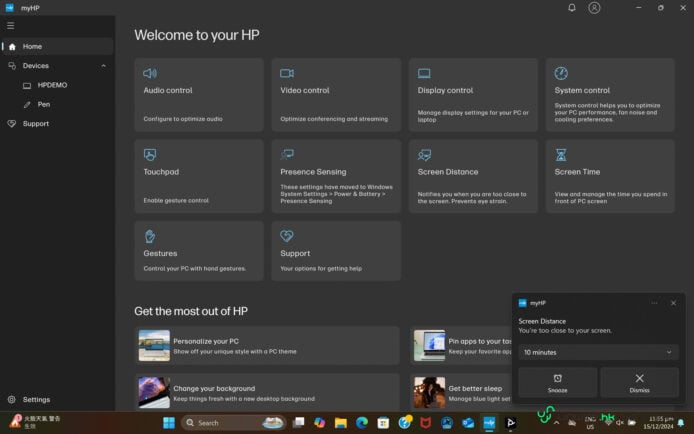This screenshot has height=434, width=694.
Task: Click the Video control camera icon
Action: [287, 73]
